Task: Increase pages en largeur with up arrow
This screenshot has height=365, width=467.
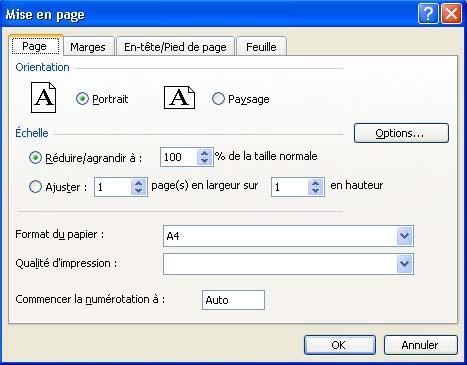Action: click(x=139, y=183)
